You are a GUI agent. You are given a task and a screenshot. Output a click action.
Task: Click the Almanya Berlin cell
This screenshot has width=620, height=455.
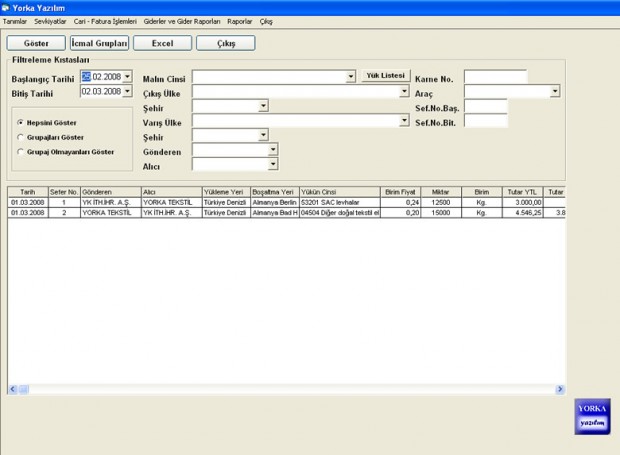click(x=275, y=202)
